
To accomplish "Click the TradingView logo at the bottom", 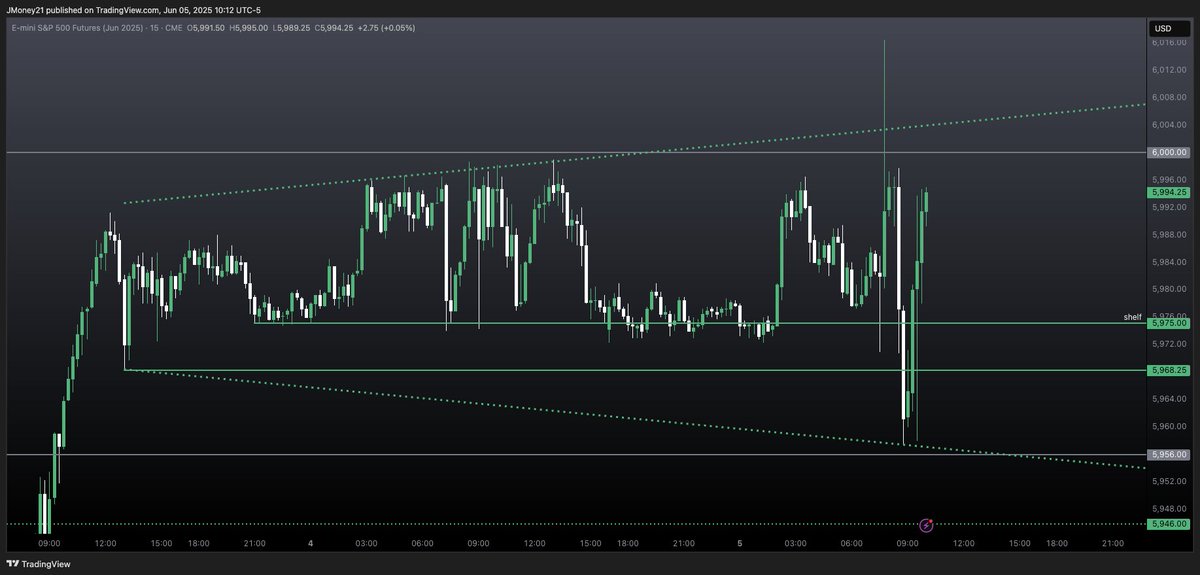I will 38,564.
